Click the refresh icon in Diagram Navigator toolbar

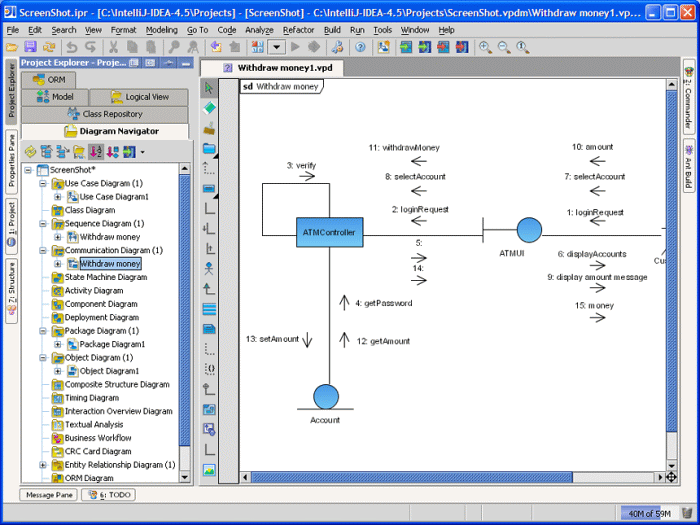pos(30,152)
